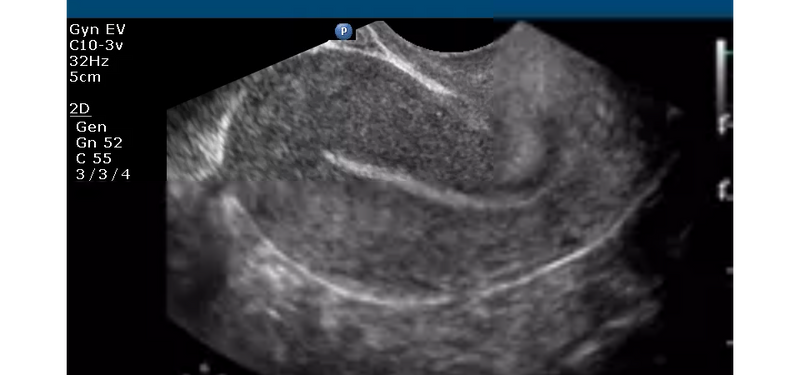800x375 pixels.
Task: Click the Gen optimization setting
Action: [x=91, y=127]
